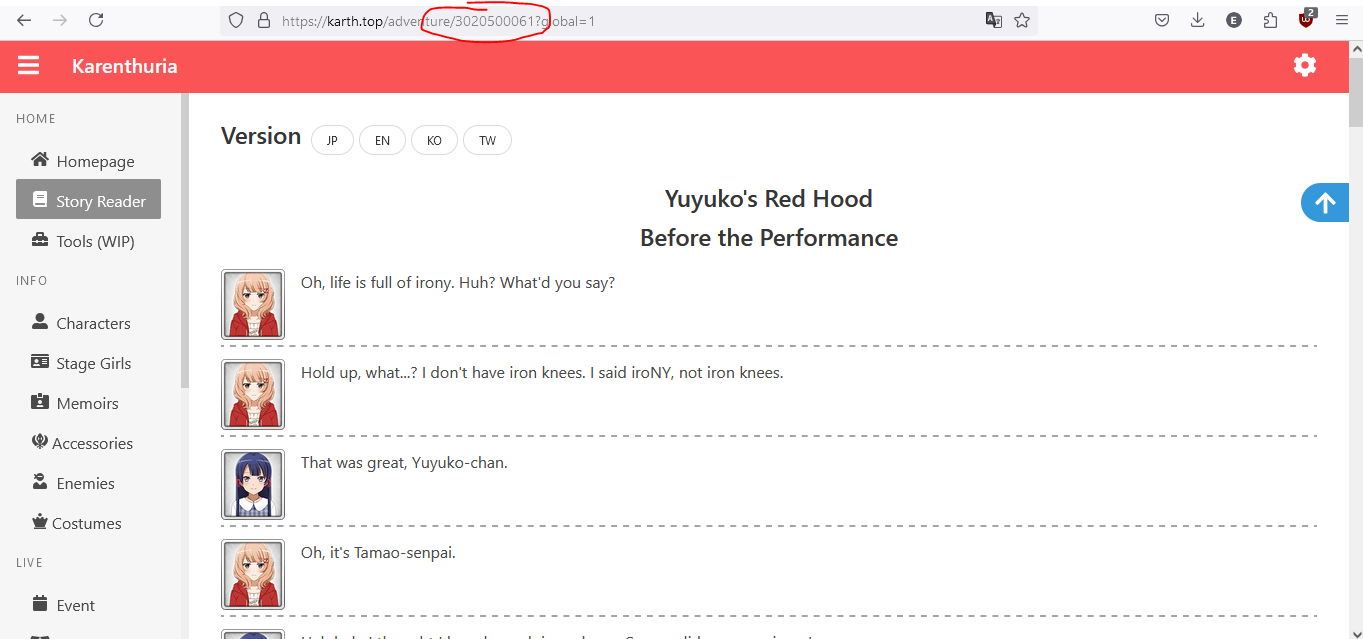Choose the KO language version
1363x639 pixels.
tap(434, 141)
